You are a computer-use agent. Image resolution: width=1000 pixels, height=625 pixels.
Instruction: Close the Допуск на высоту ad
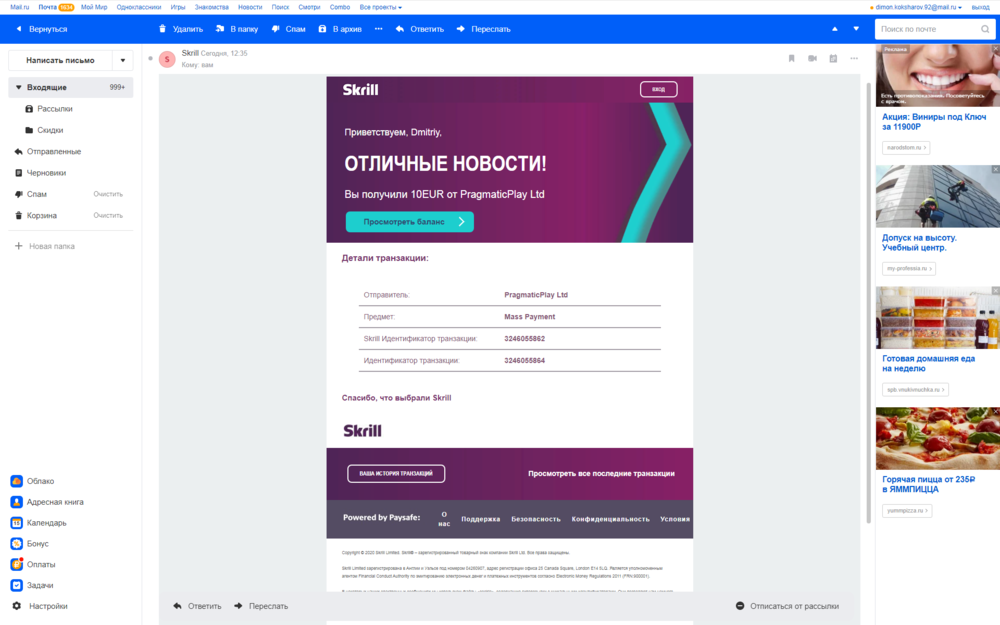coord(995,169)
